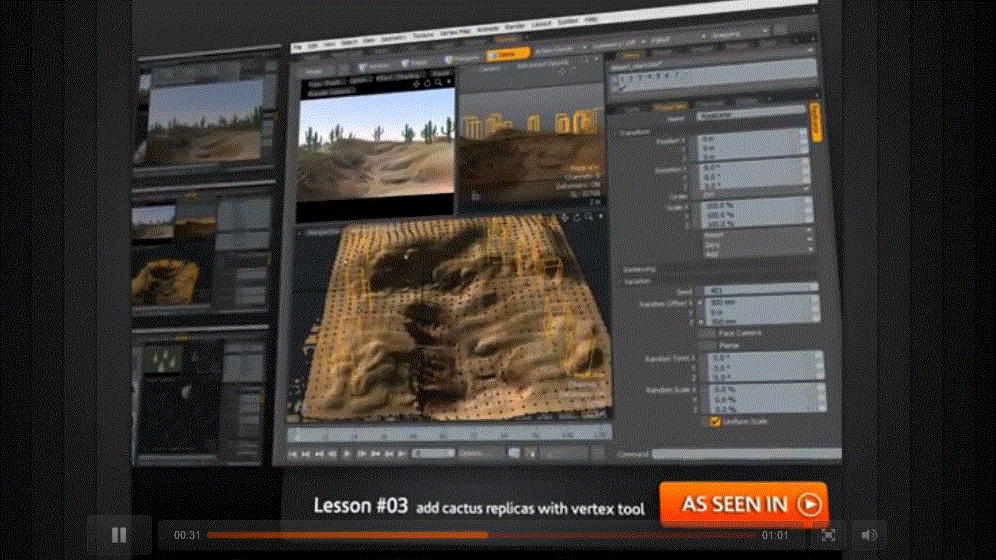Toggle the Uniform Scale checkbox
This screenshot has width=996, height=560.
[715, 421]
